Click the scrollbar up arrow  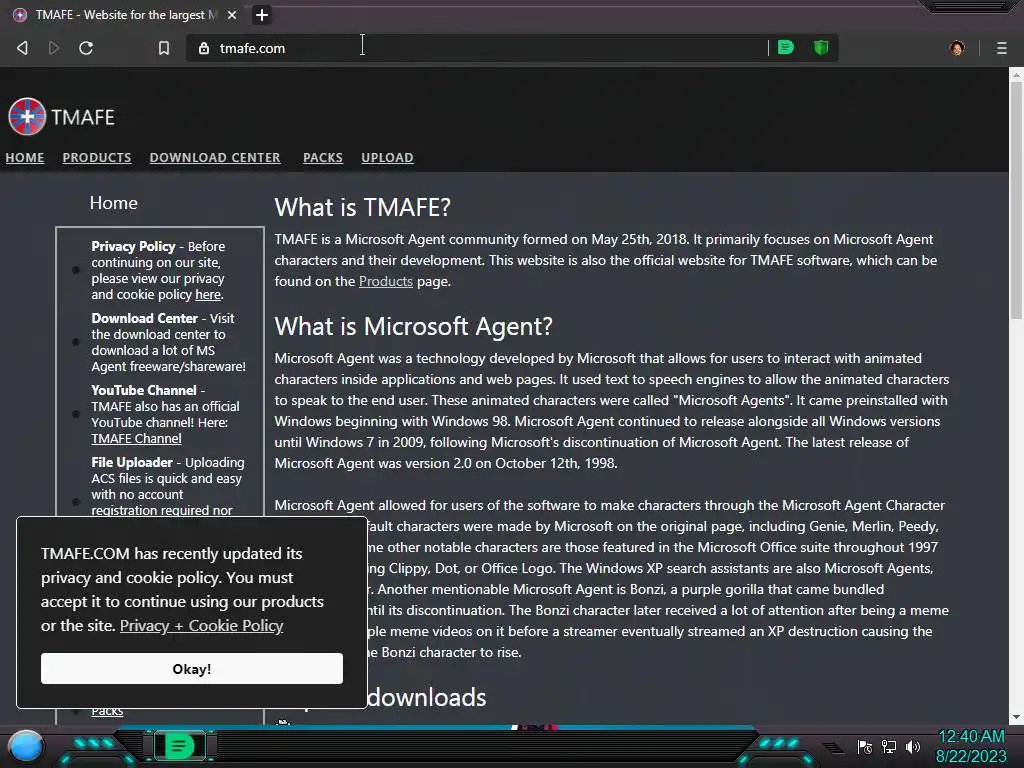pos(1016,74)
